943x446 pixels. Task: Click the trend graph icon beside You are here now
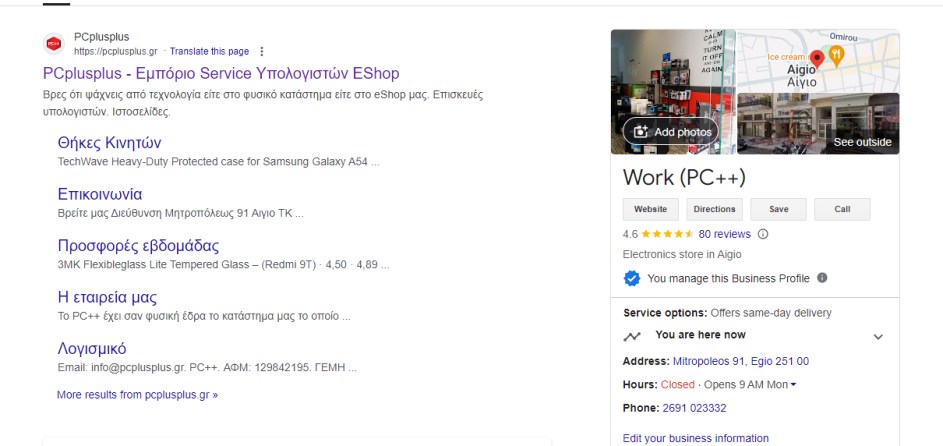click(631, 337)
